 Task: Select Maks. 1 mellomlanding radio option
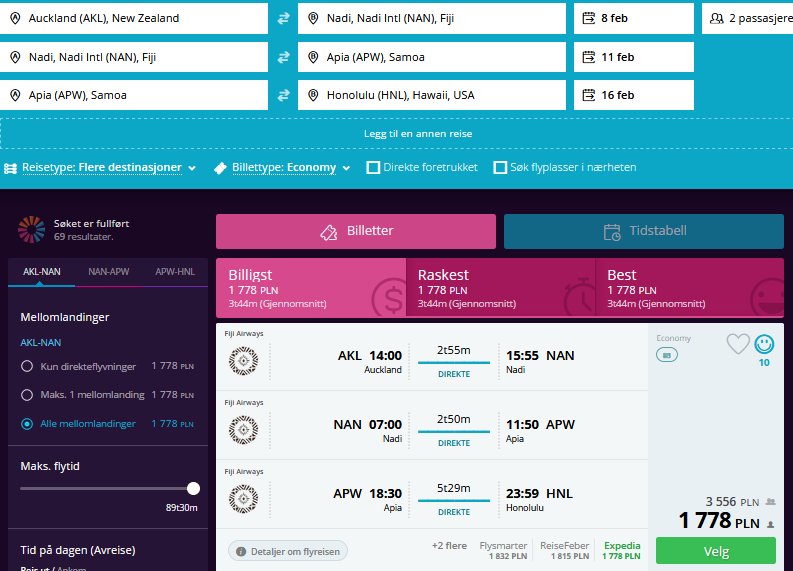27,395
